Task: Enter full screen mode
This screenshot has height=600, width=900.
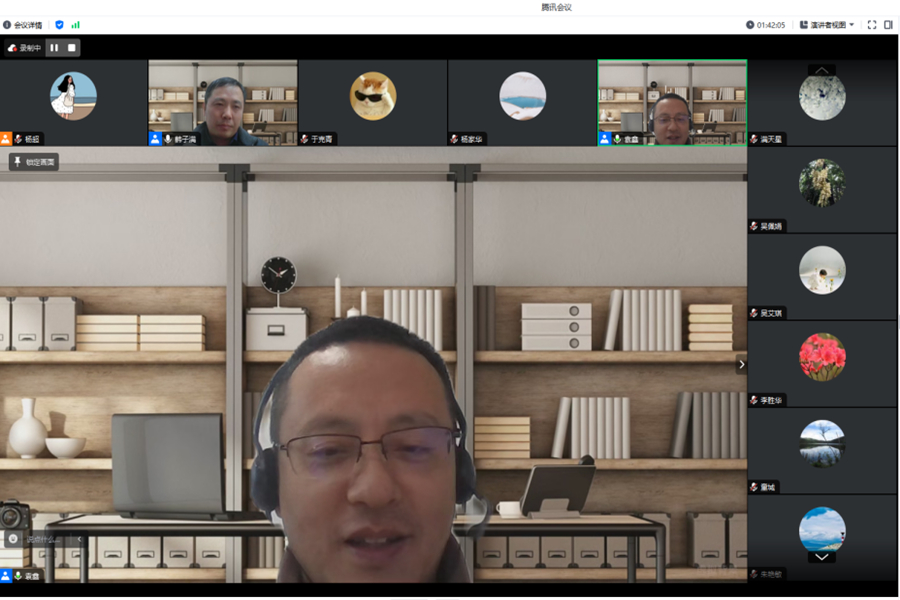Action: pos(871,25)
